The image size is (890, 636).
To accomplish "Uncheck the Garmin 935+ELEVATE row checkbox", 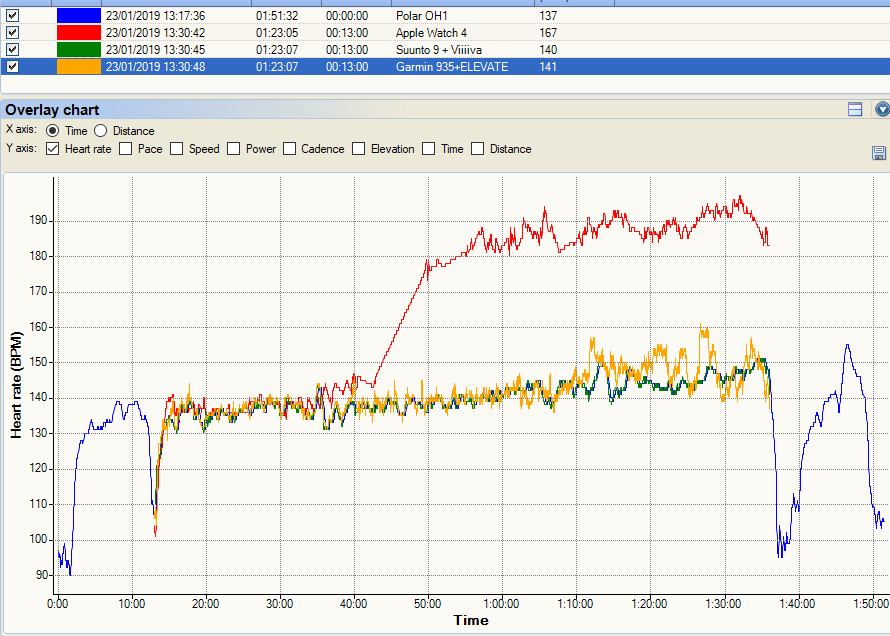I will 12,66.
